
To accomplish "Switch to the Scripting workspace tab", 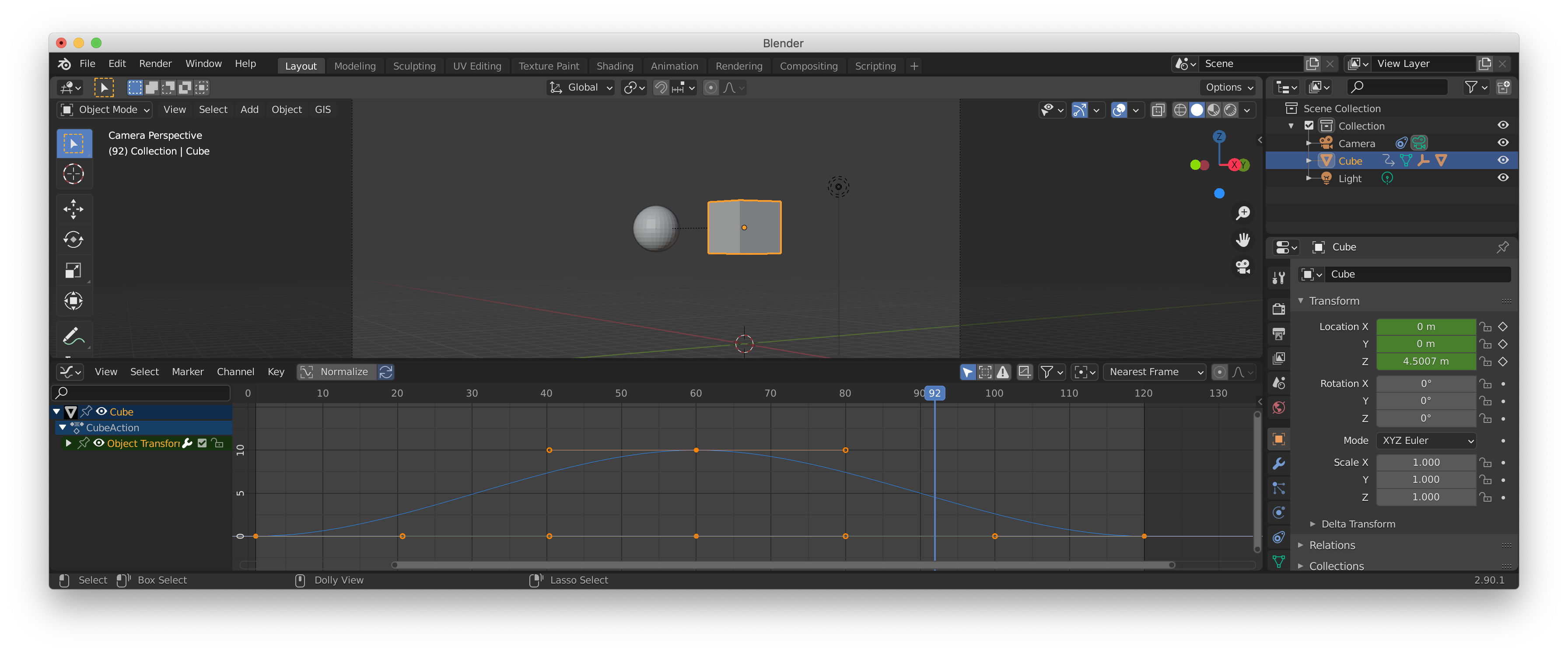I will point(875,66).
